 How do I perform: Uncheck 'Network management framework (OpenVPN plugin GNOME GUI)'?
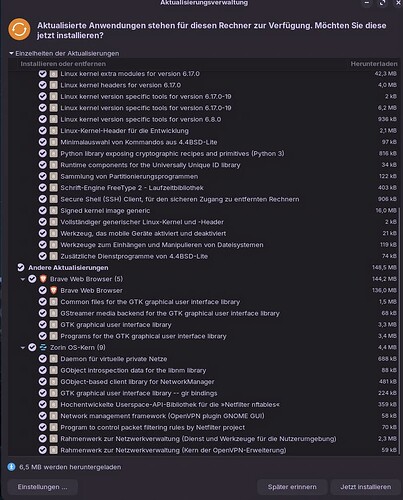click(42, 416)
